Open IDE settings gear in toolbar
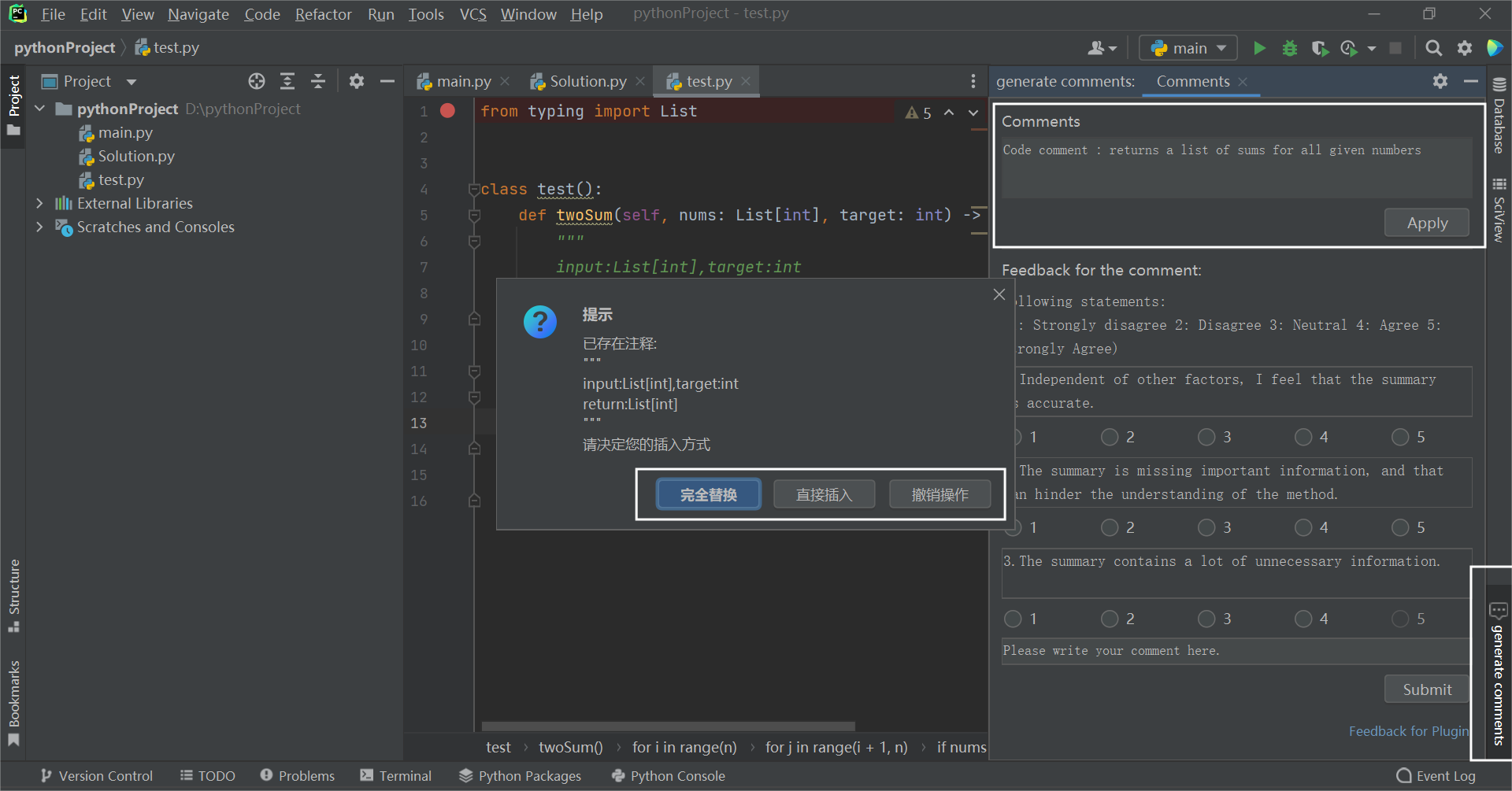The height and width of the screenshot is (791, 1512). point(1464,48)
